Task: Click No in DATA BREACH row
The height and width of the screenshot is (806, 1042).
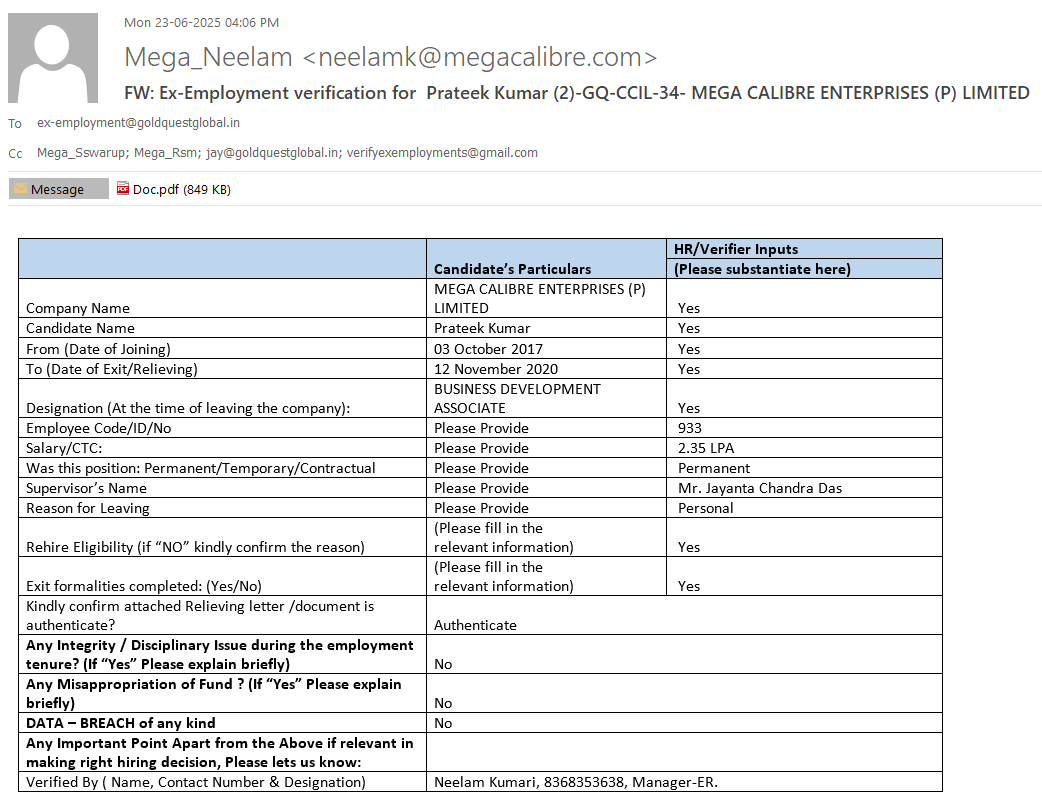Action: (443, 723)
